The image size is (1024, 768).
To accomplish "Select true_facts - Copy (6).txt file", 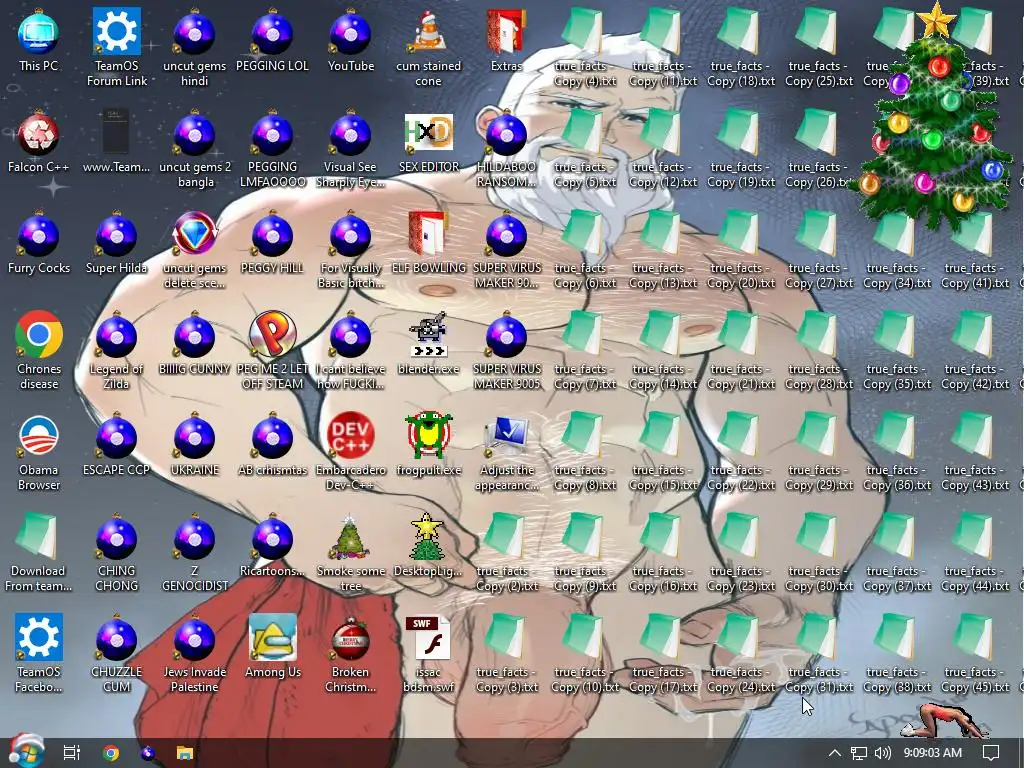I will click(x=584, y=250).
